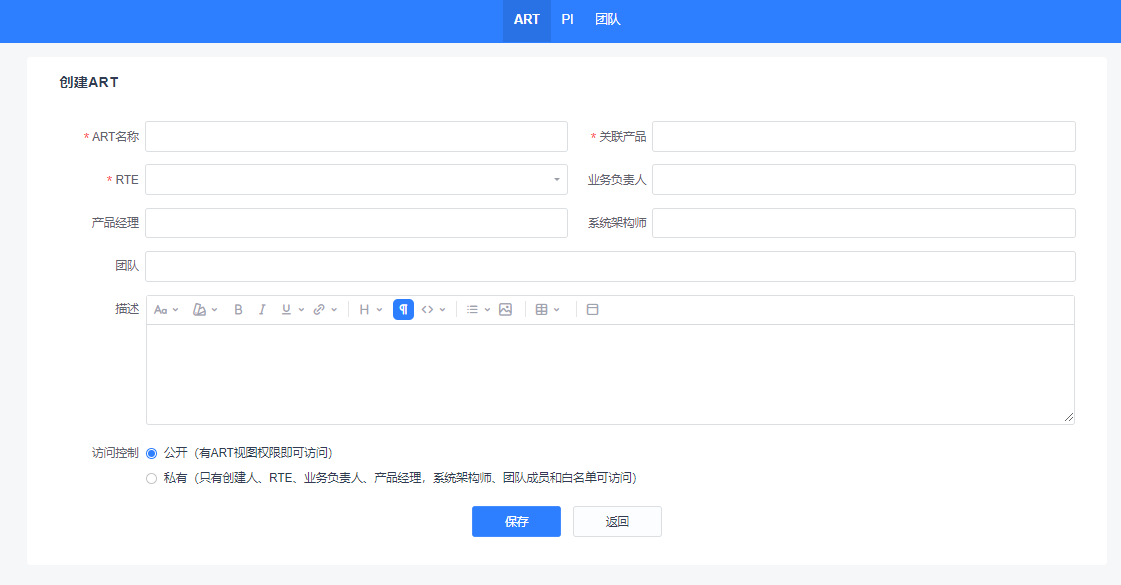Switch to the PI tab
The height and width of the screenshot is (585, 1121).
(567, 20)
